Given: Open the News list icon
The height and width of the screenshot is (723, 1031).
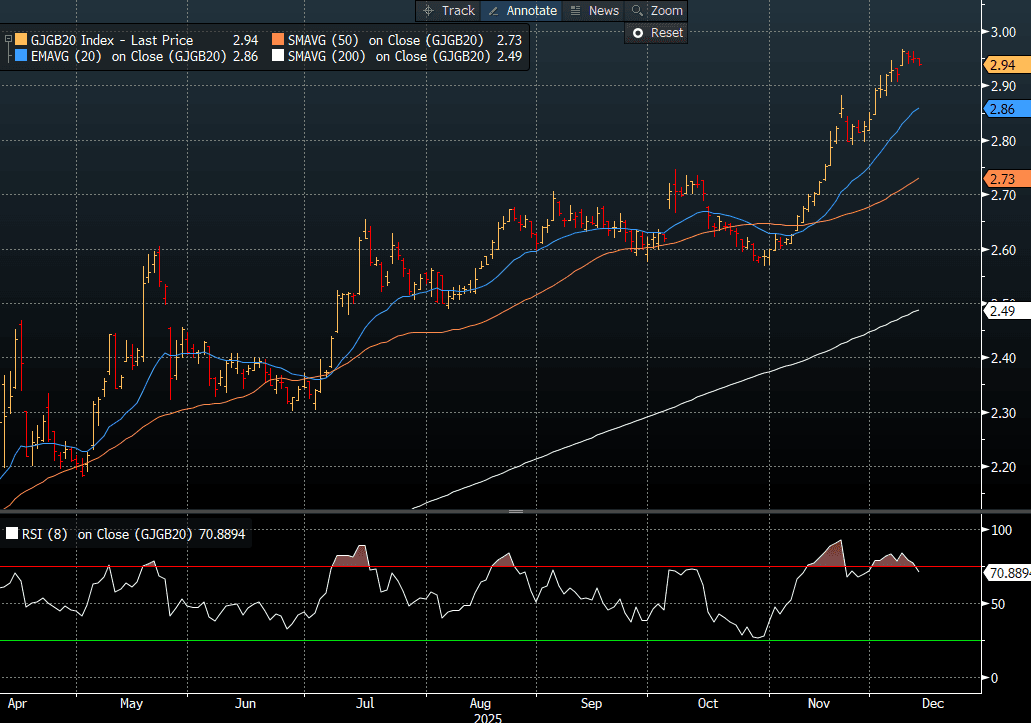Looking at the screenshot, I should click(x=575, y=11).
